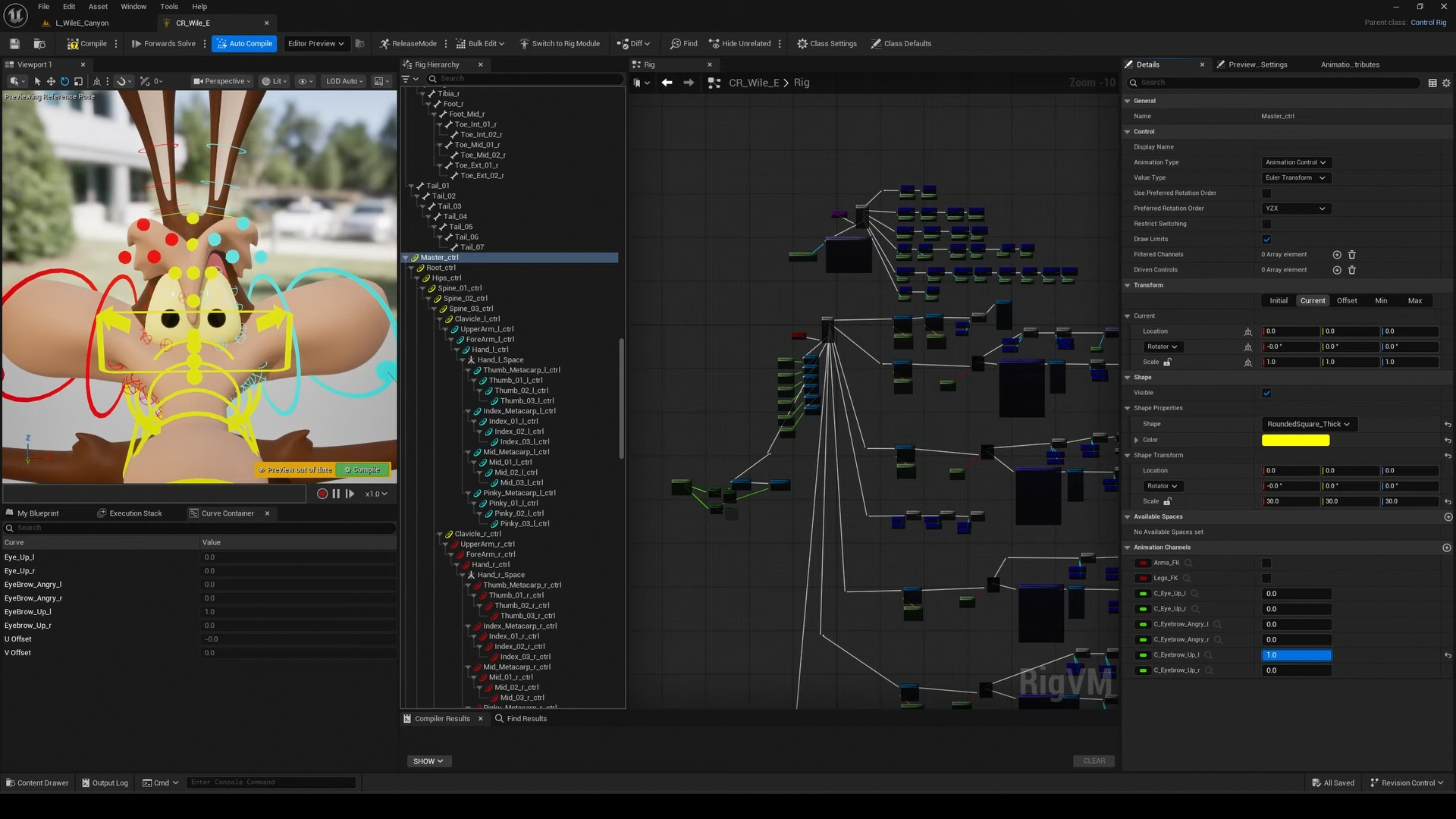The width and height of the screenshot is (1456, 819).
Task: Toggle the Restrict Switching checkbox
Action: [x=1266, y=224]
